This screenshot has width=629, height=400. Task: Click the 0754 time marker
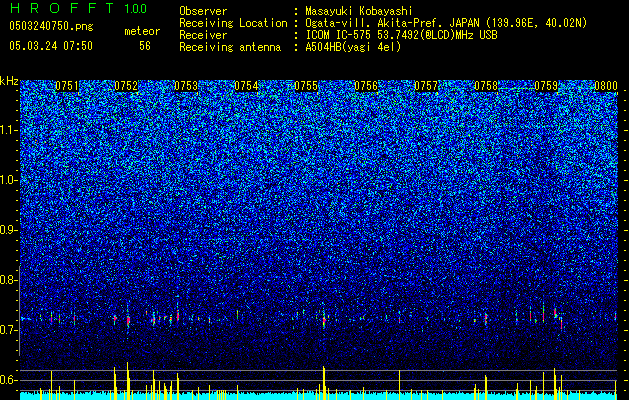pos(246,86)
